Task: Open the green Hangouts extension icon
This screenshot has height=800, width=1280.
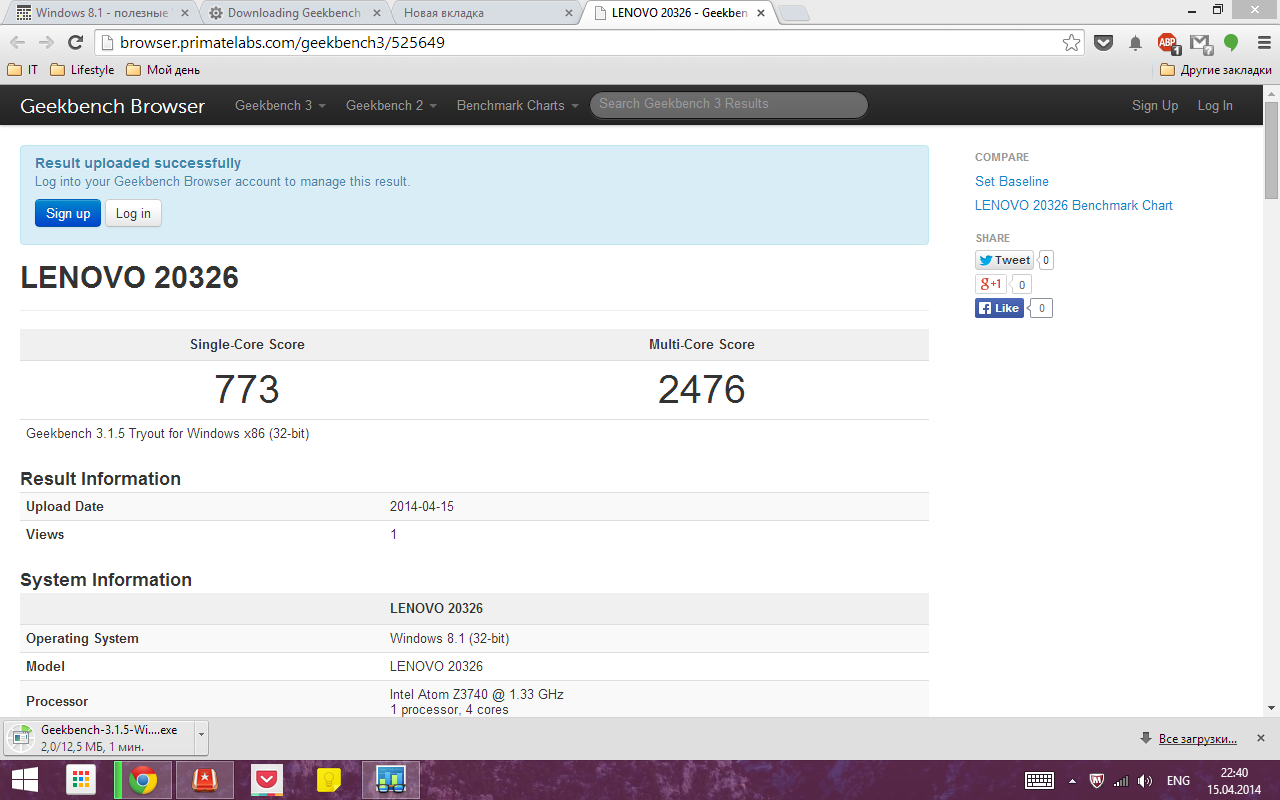Action: pyautogui.click(x=1231, y=42)
